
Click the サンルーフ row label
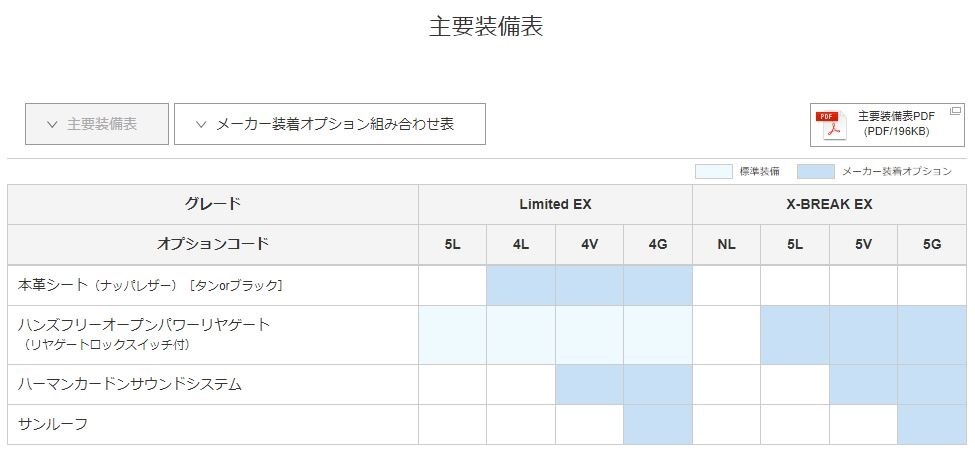[53, 424]
